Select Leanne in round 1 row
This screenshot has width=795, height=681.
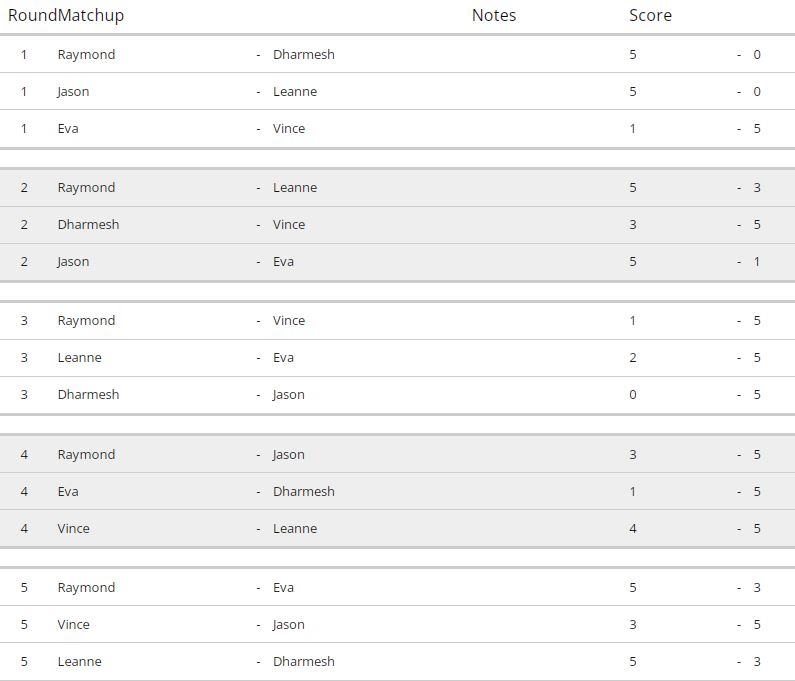tap(295, 91)
